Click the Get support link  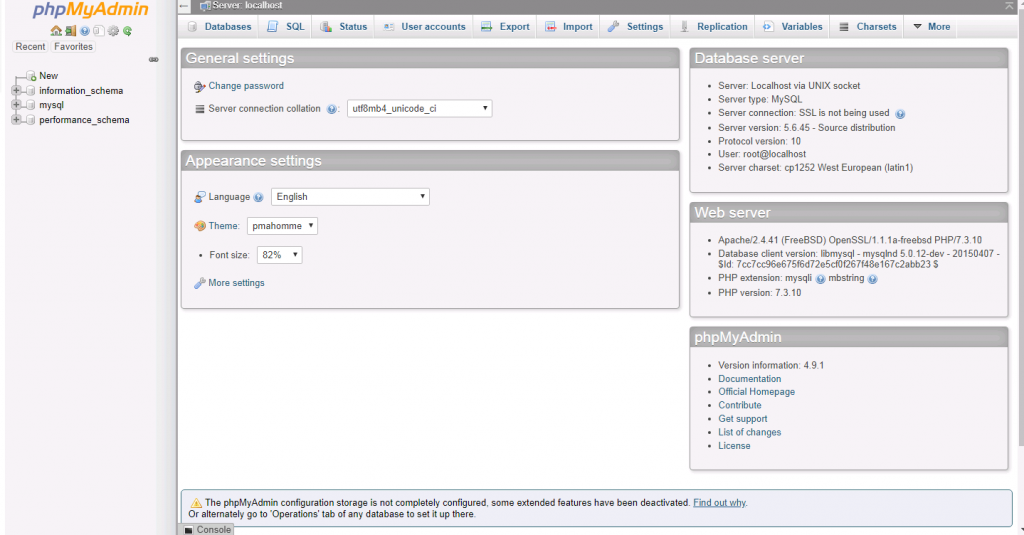tap(743, 419)
